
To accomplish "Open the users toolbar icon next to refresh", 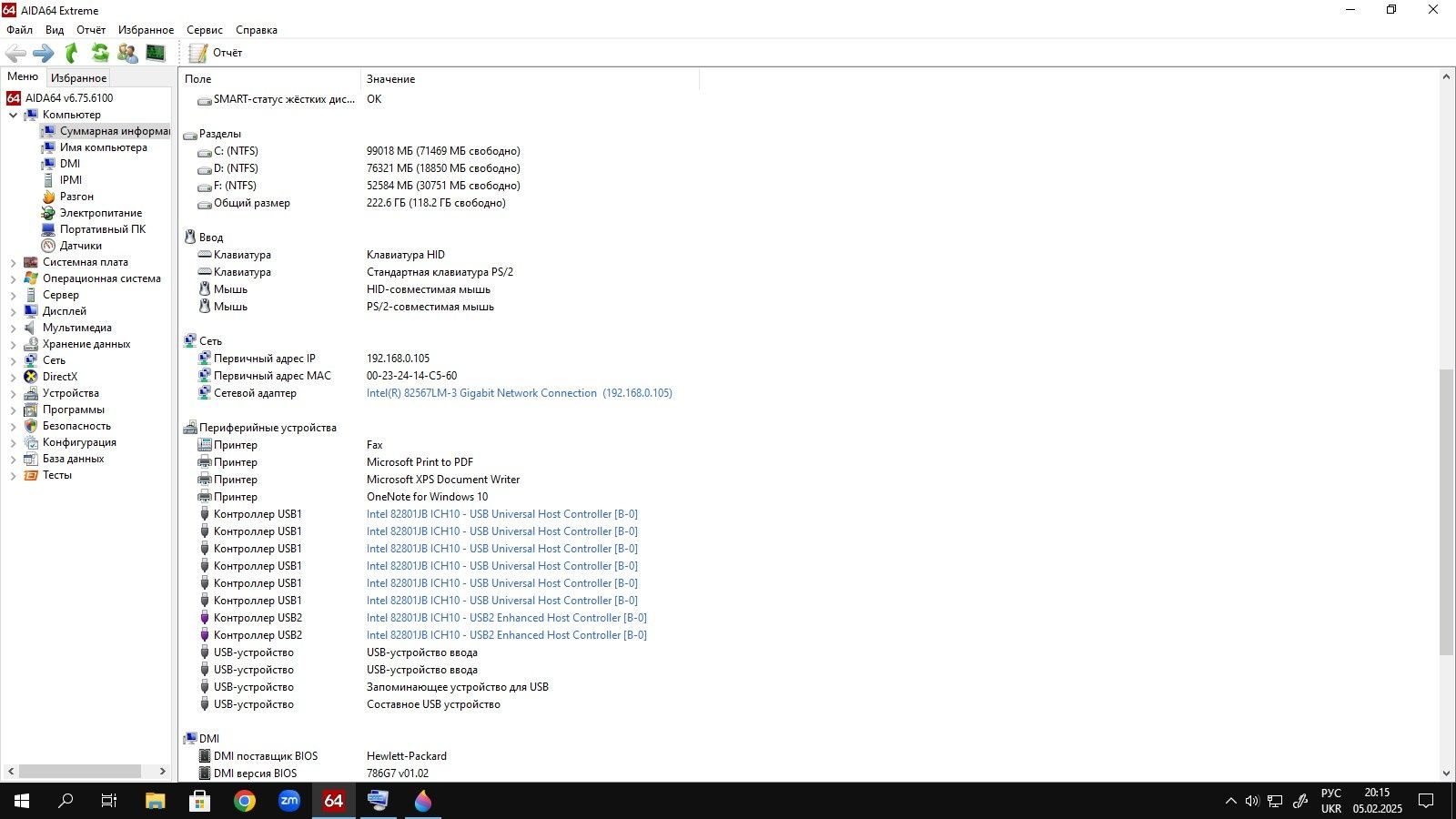I will [x=127, y=53].
